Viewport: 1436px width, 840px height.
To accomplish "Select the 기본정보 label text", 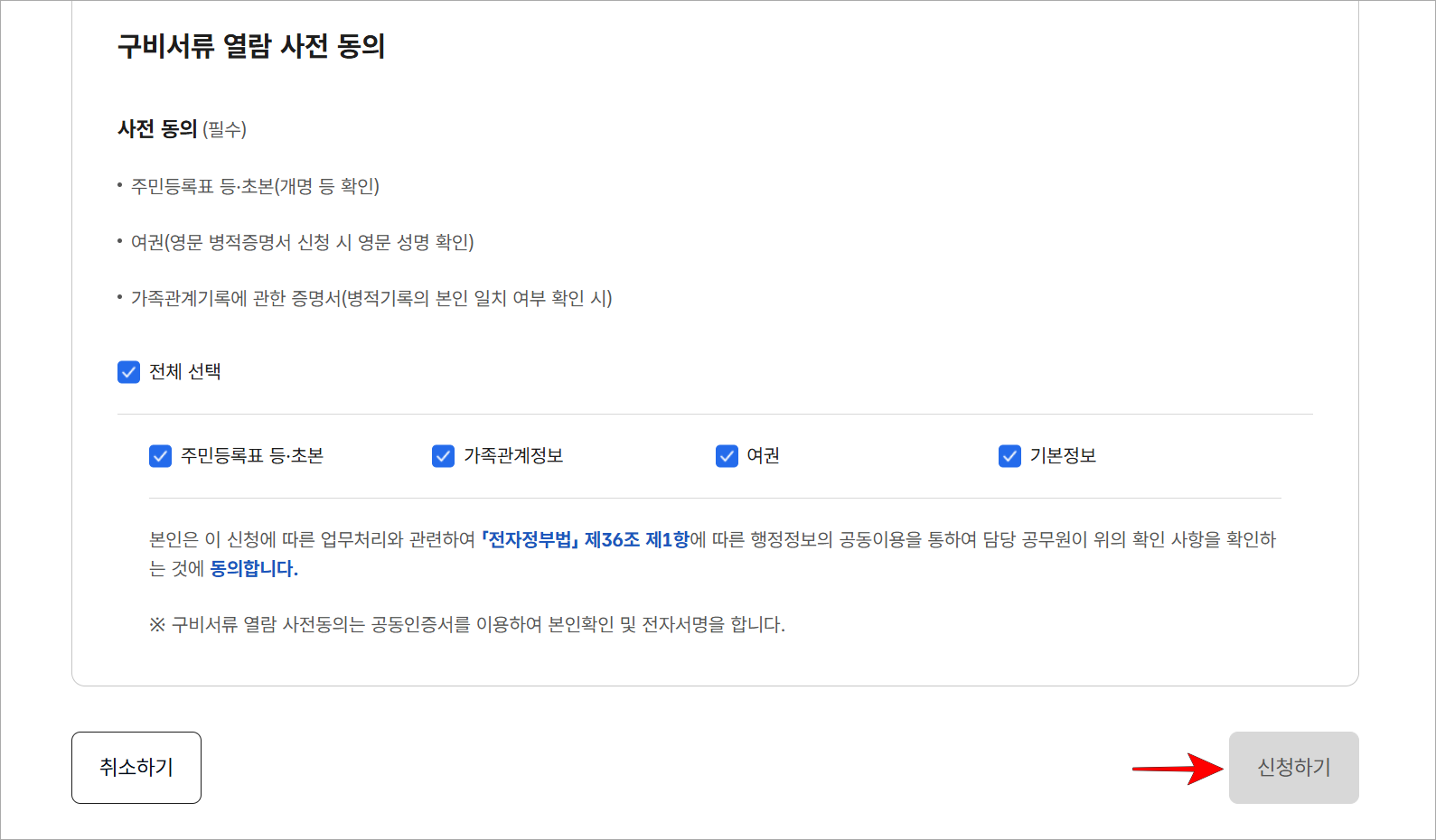I will click(1062, 456).
